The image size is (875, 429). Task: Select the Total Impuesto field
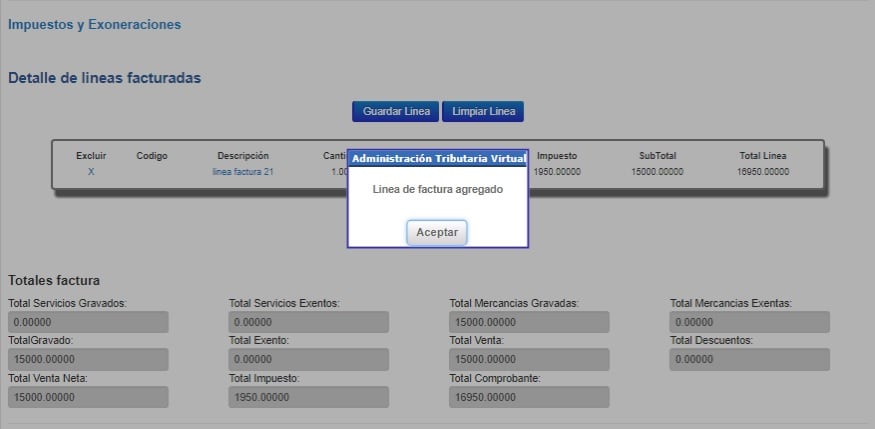(308, 397)
